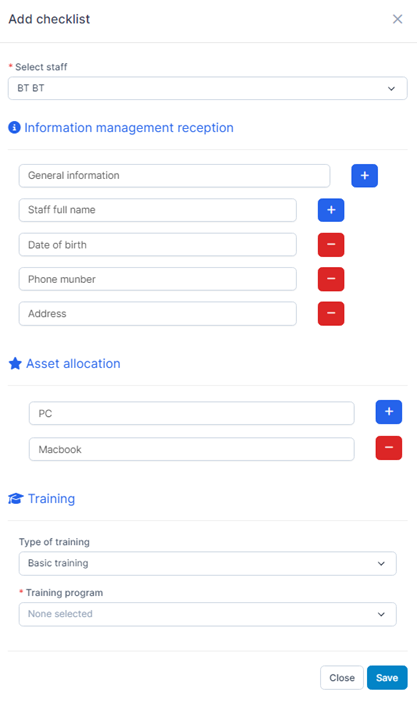Click the graduation cap Training icon
This screenshot has height=703, width=417.
(16, 499)
